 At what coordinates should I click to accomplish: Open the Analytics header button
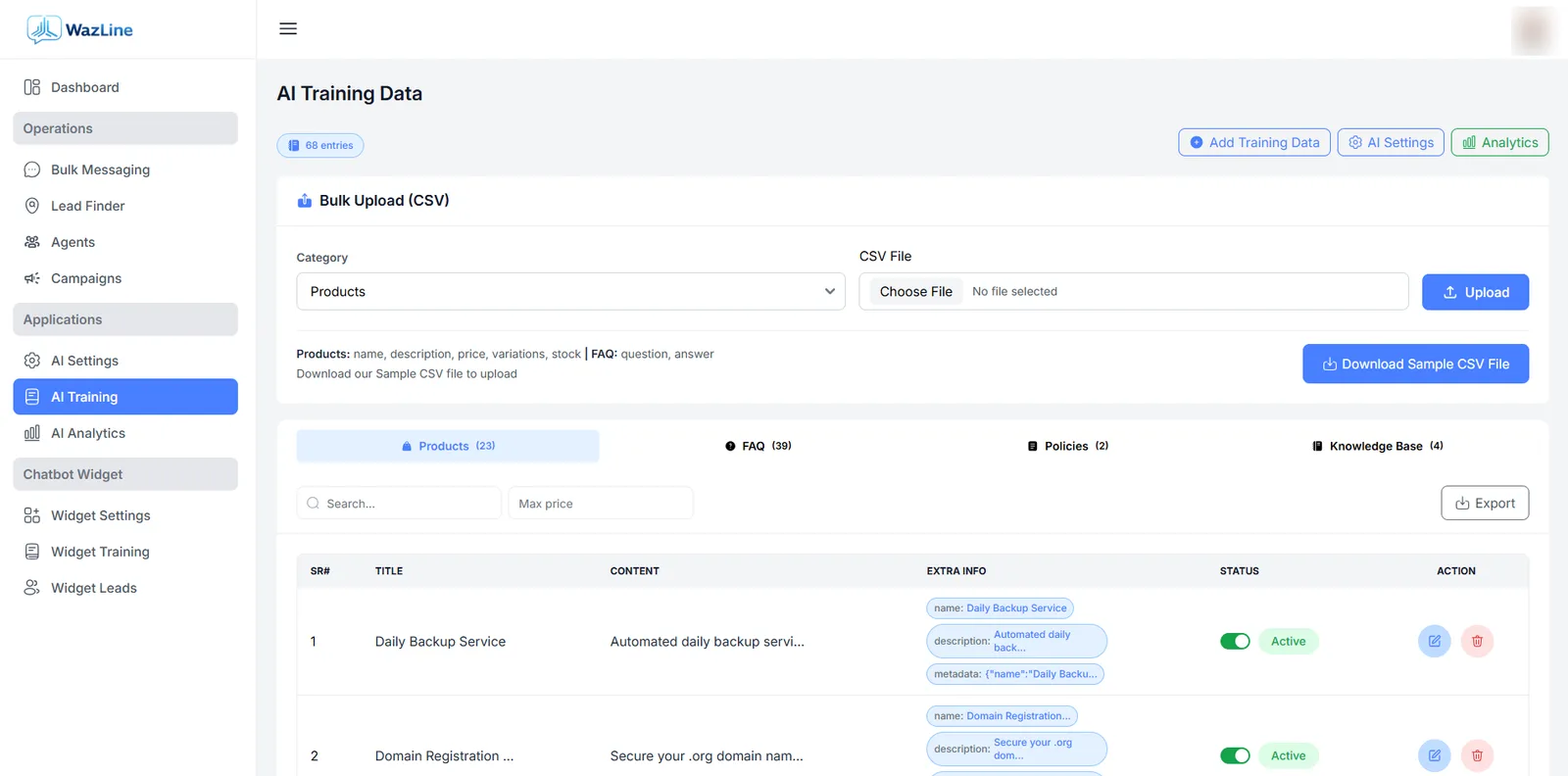tap(1499, 142)
